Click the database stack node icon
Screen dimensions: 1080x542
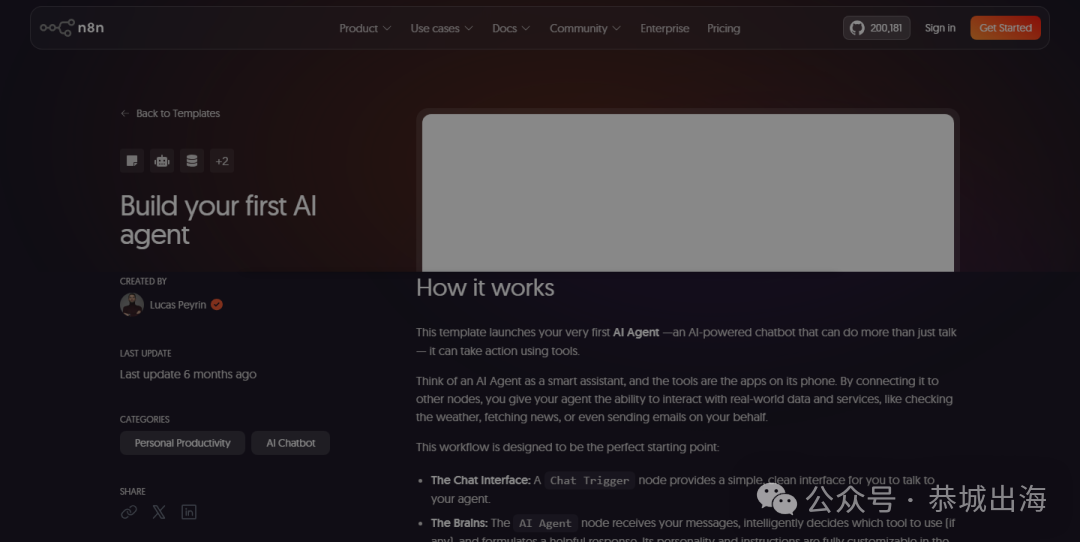pos(191,160)
